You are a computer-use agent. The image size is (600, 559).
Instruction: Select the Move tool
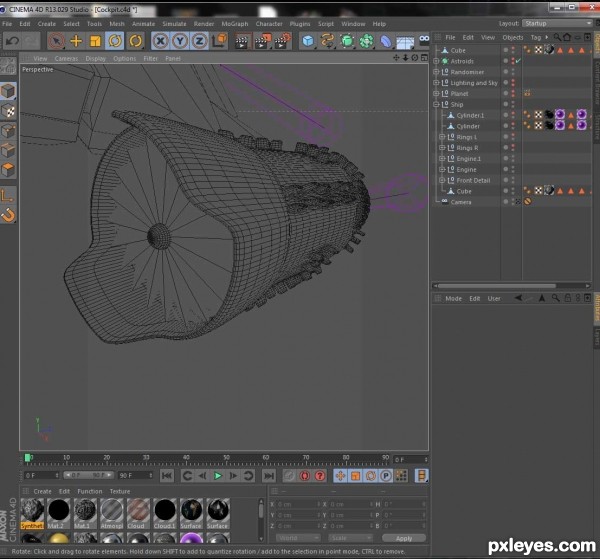click(76, 41)
